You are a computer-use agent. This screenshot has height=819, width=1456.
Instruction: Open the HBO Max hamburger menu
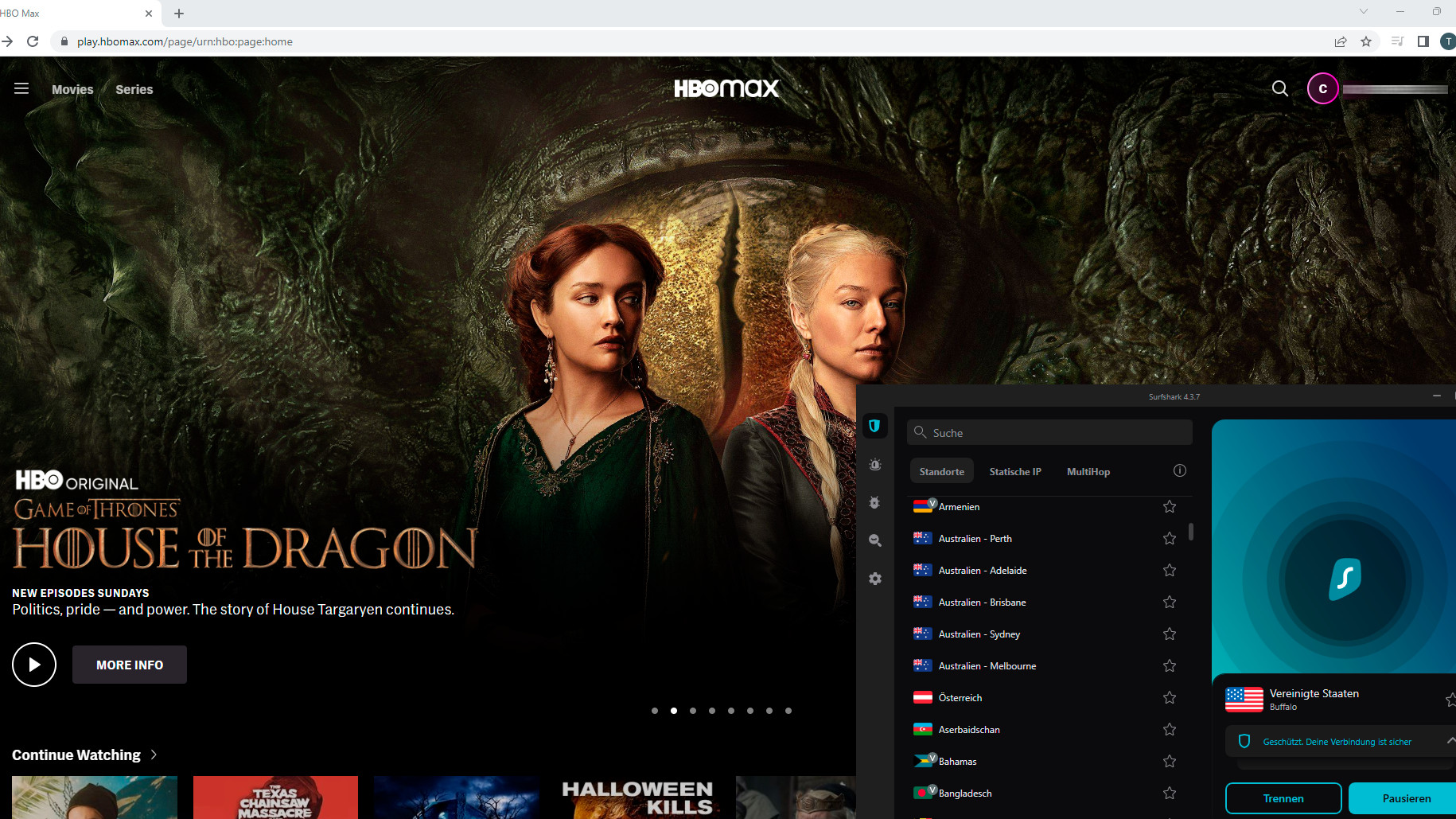(21, 89)
